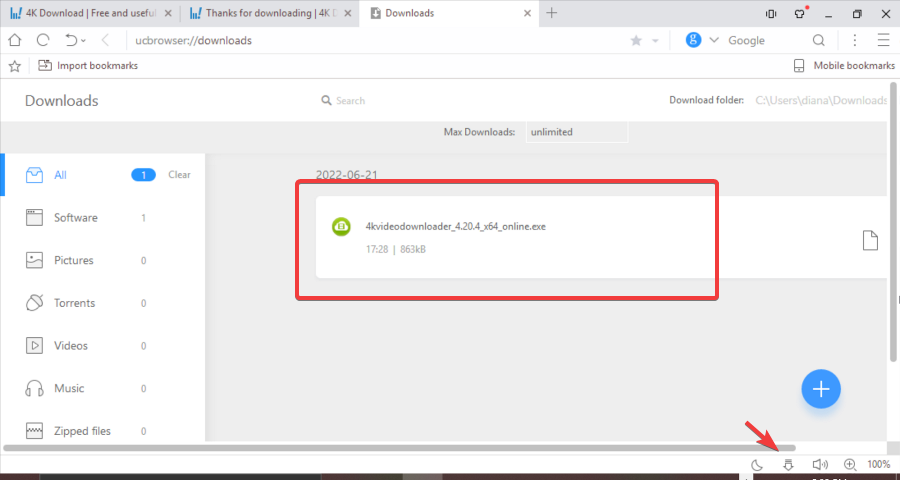The width and height of the screenshot is (900, 480).
Task: Open file location icon for the download
Action: pyautogui.click(x=870, y=241)
